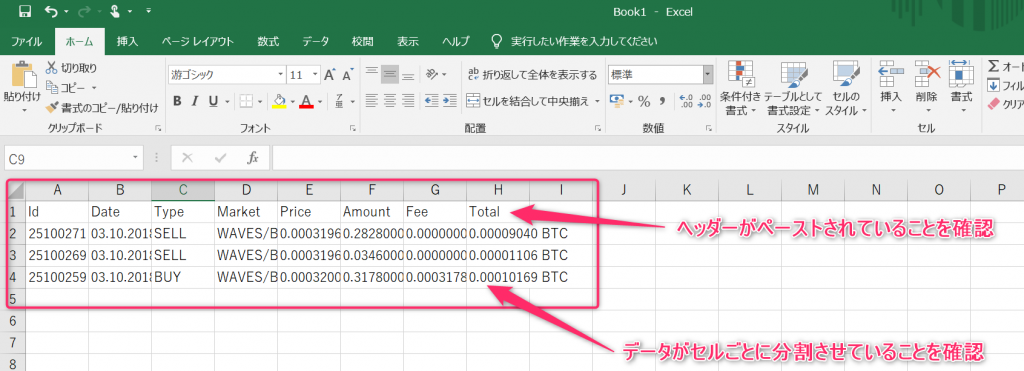Switch to the 挿入 ribbon tab
1024x371 pixels.
(127, 41)
